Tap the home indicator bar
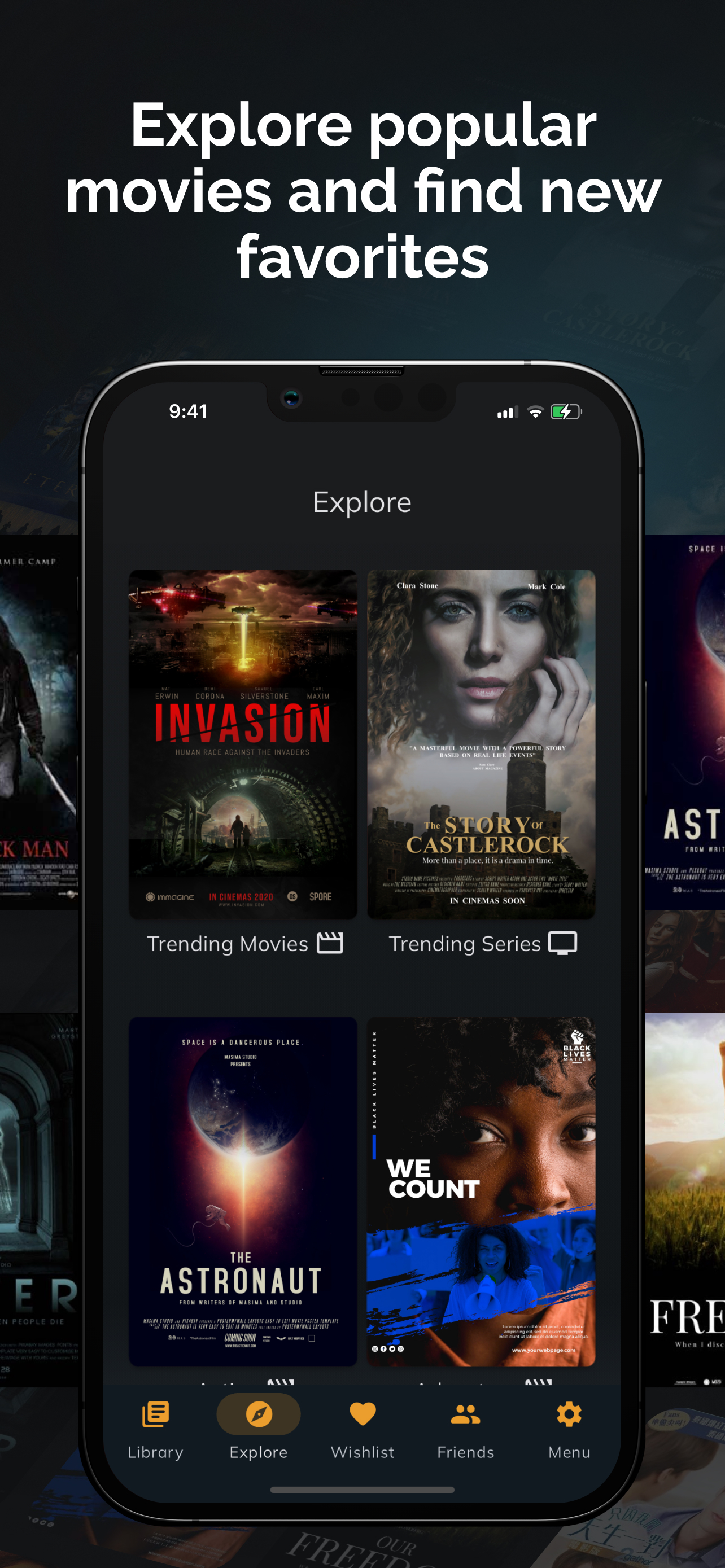Image resolution: width=725 pixels, height=1568 pixels. [x=362, y=1490]
